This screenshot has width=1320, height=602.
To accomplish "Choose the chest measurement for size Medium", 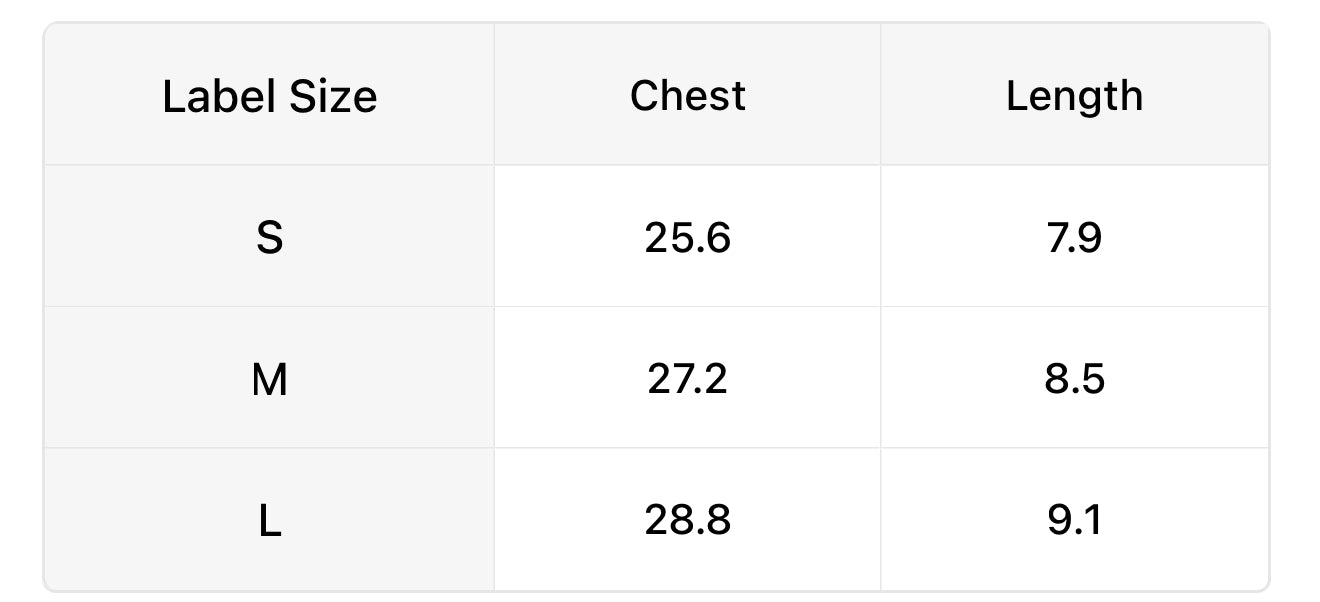I will point(687,380).
